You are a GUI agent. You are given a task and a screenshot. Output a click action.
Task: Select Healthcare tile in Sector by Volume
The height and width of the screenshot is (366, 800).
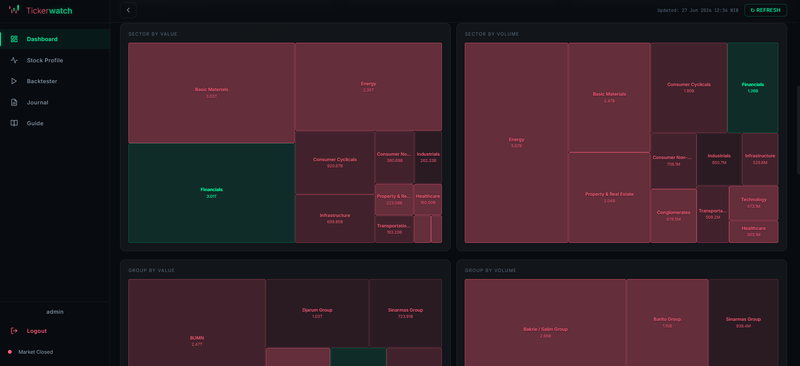tap(754, 232)
